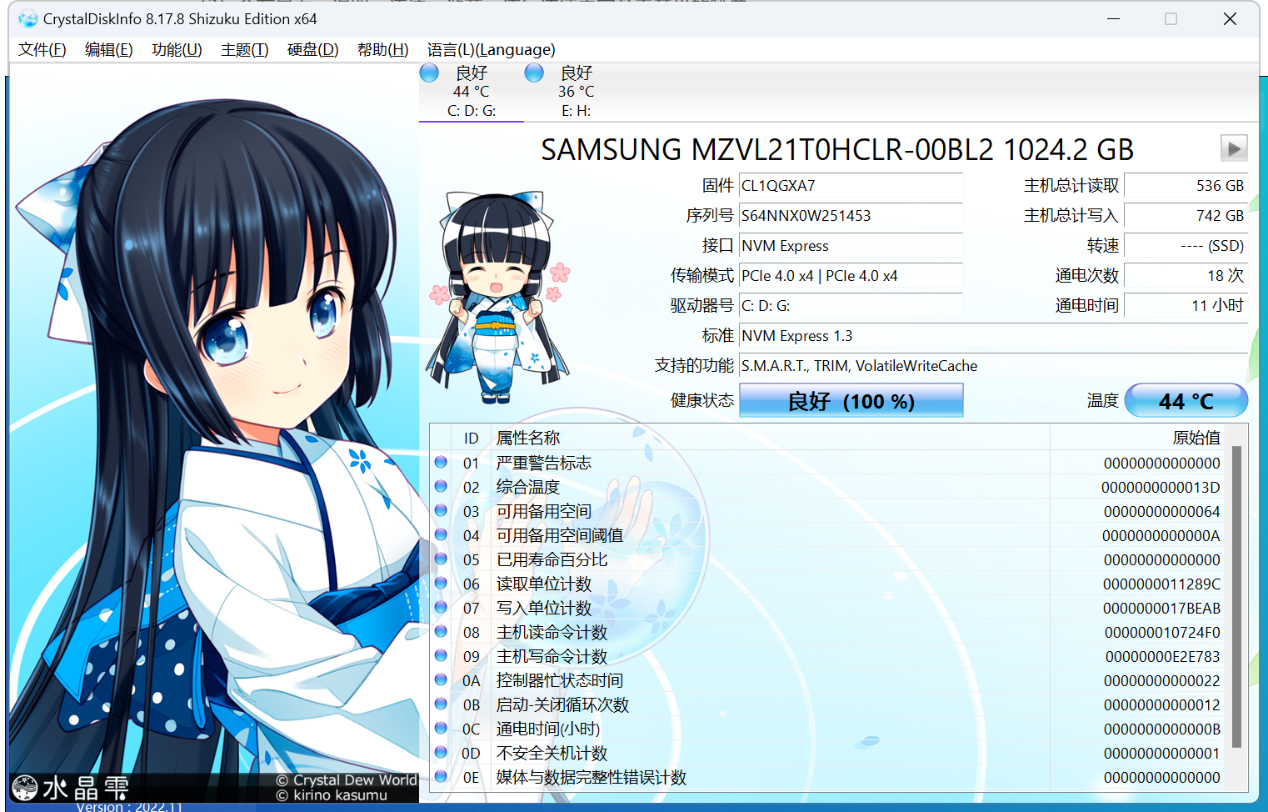The image size is (1268, 812).
Task: Click the rotation rate value ---- (SSD)
Action: [x=1186, y=246]
